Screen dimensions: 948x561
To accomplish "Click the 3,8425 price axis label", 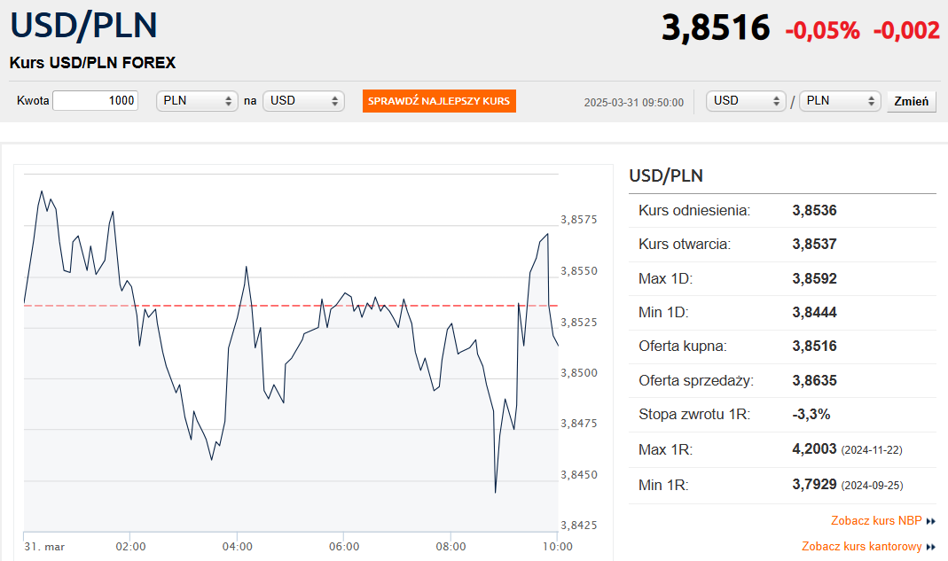I will tap(579, 525).
